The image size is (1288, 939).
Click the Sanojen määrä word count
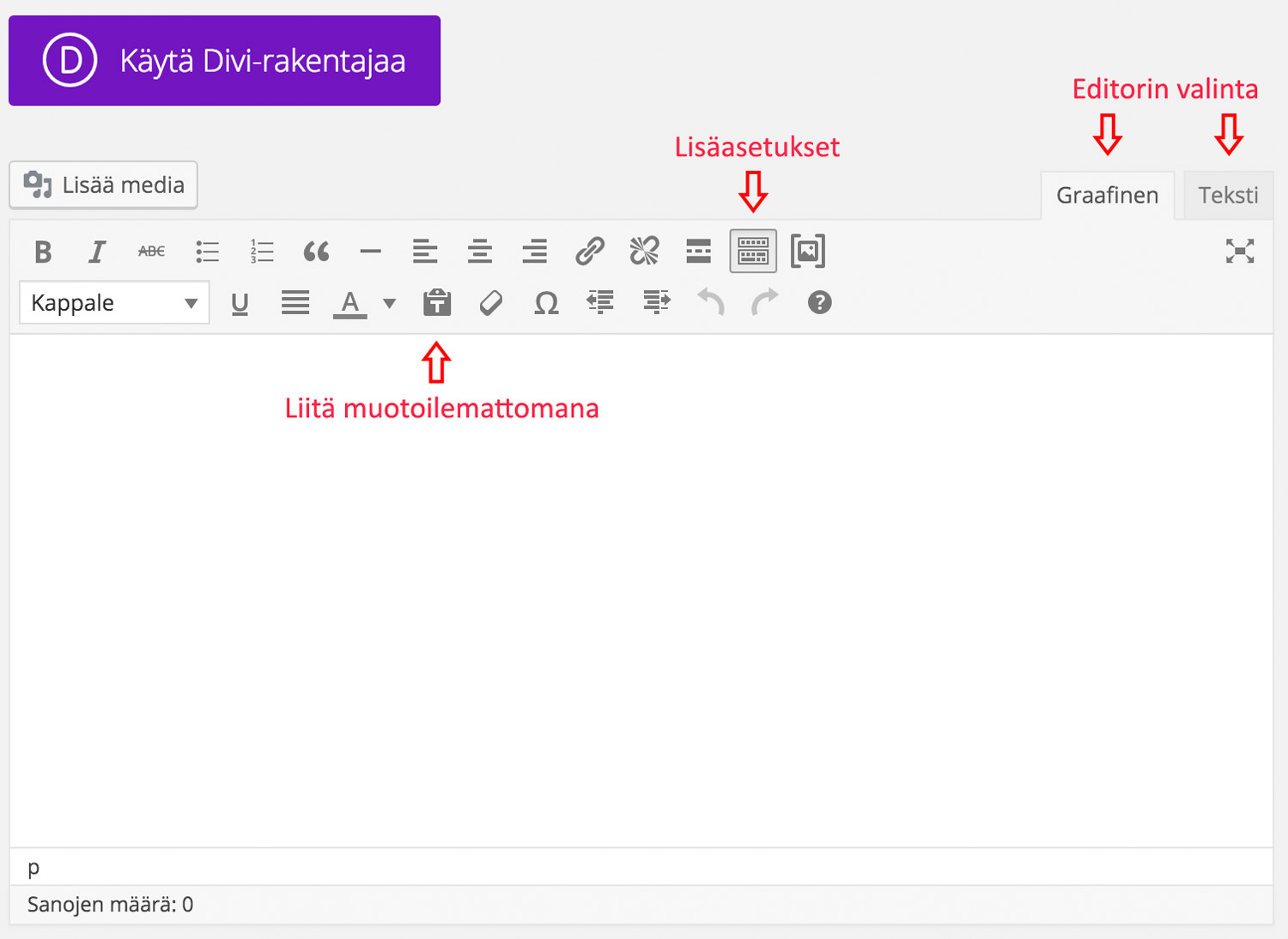pos(111,905)
